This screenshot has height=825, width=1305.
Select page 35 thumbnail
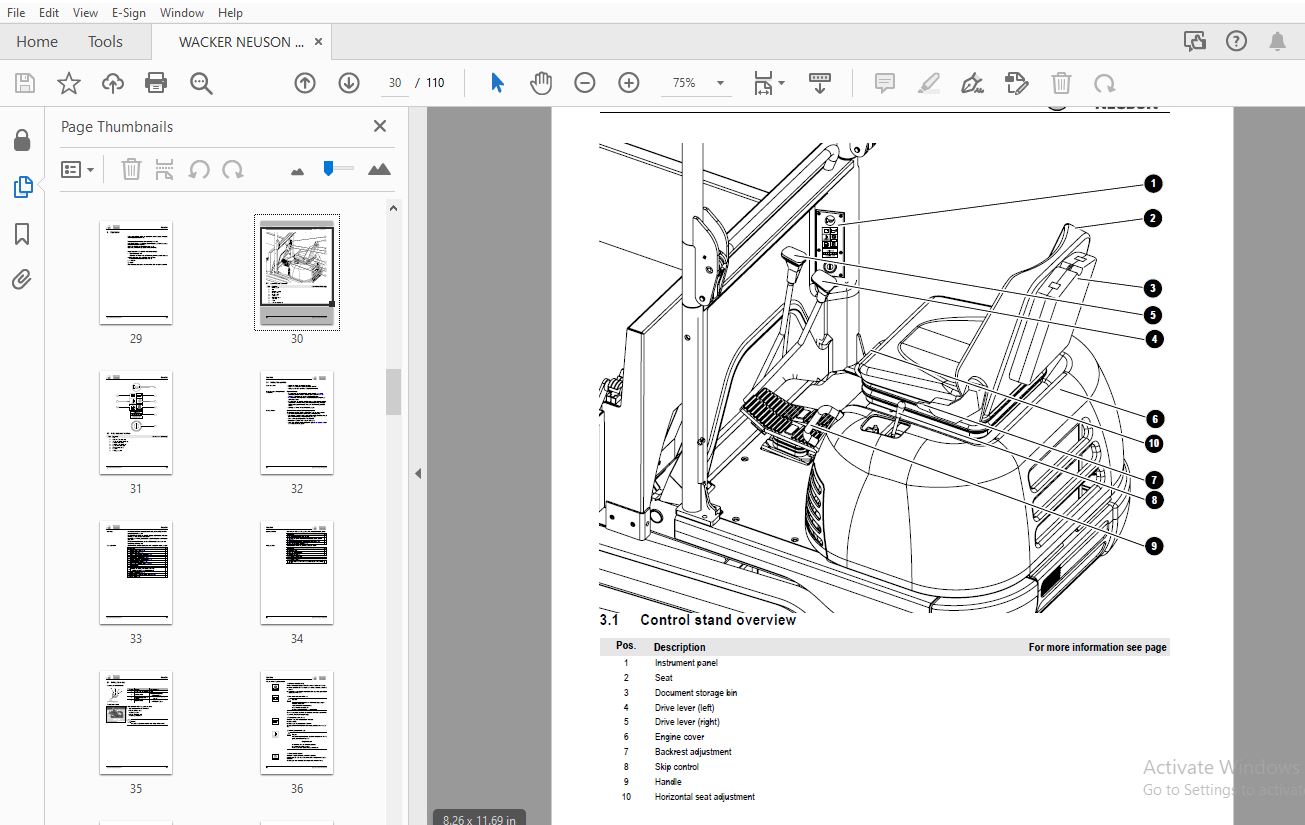pyautogui.click(x=136, y=723)
